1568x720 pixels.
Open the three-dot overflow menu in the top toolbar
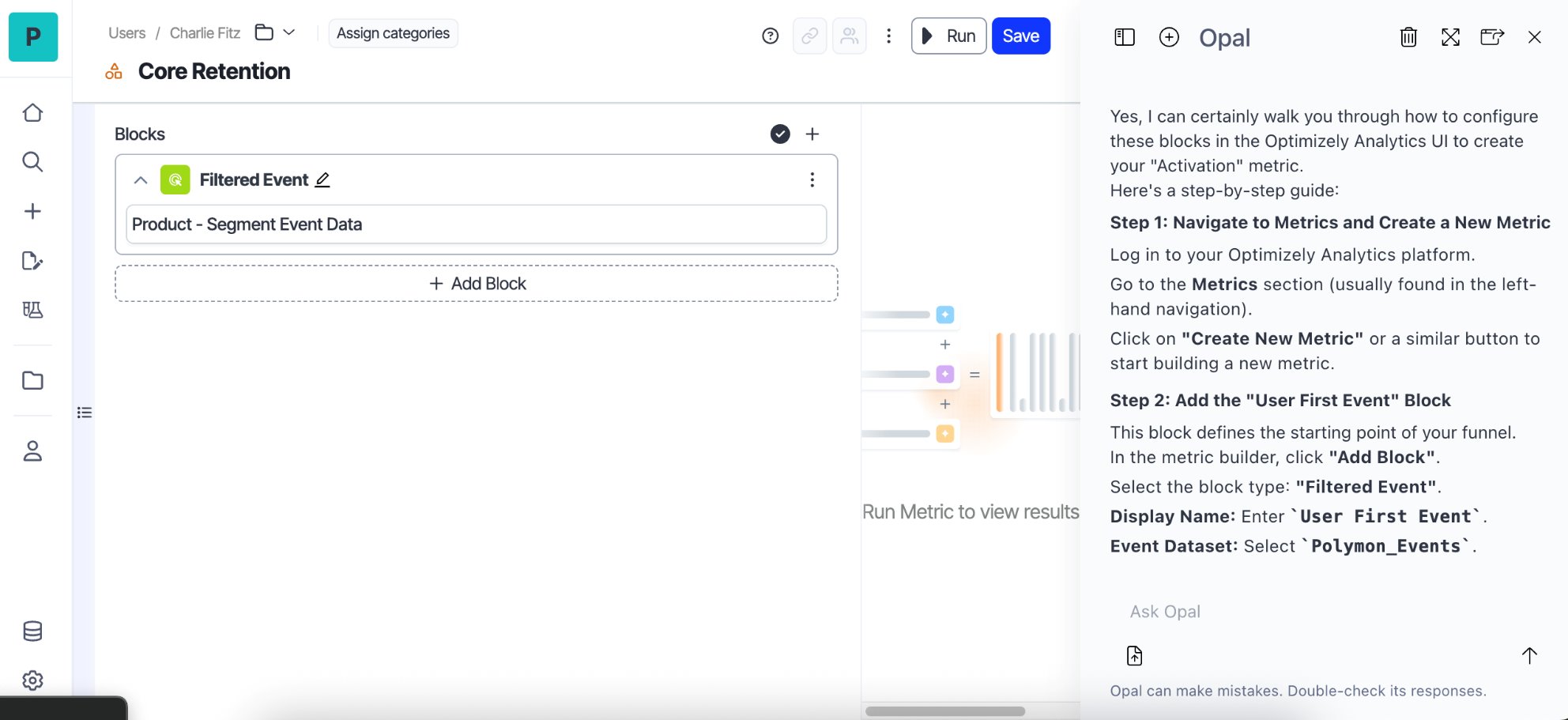click(x=888, y=36)
